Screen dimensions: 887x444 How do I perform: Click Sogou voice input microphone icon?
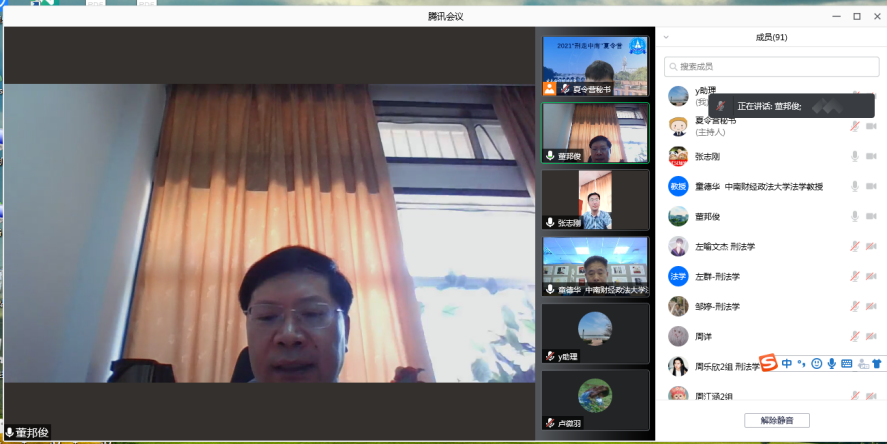(831, 363)
